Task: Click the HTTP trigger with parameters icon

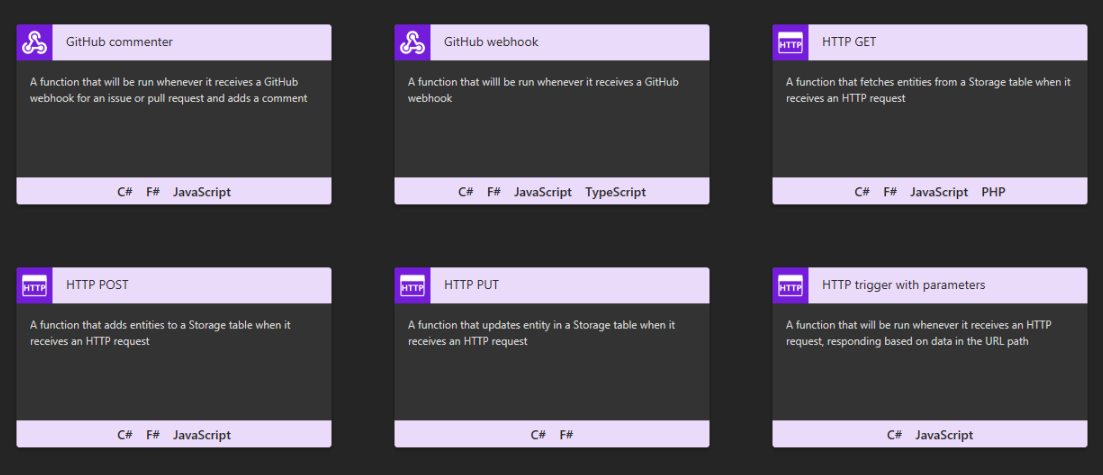Action: coord(790,286)
